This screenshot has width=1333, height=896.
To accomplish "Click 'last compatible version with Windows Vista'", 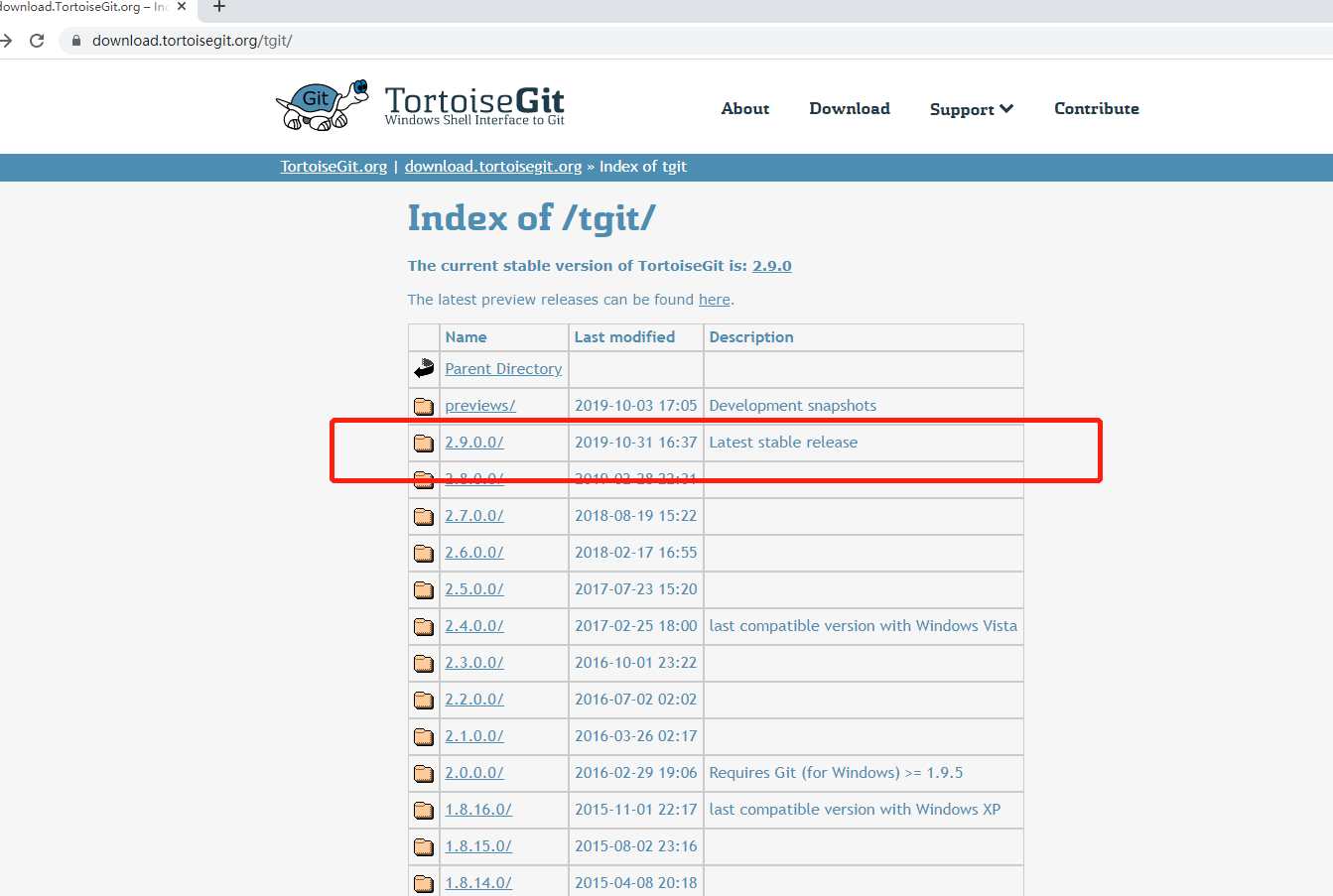I will click(864, 626).
